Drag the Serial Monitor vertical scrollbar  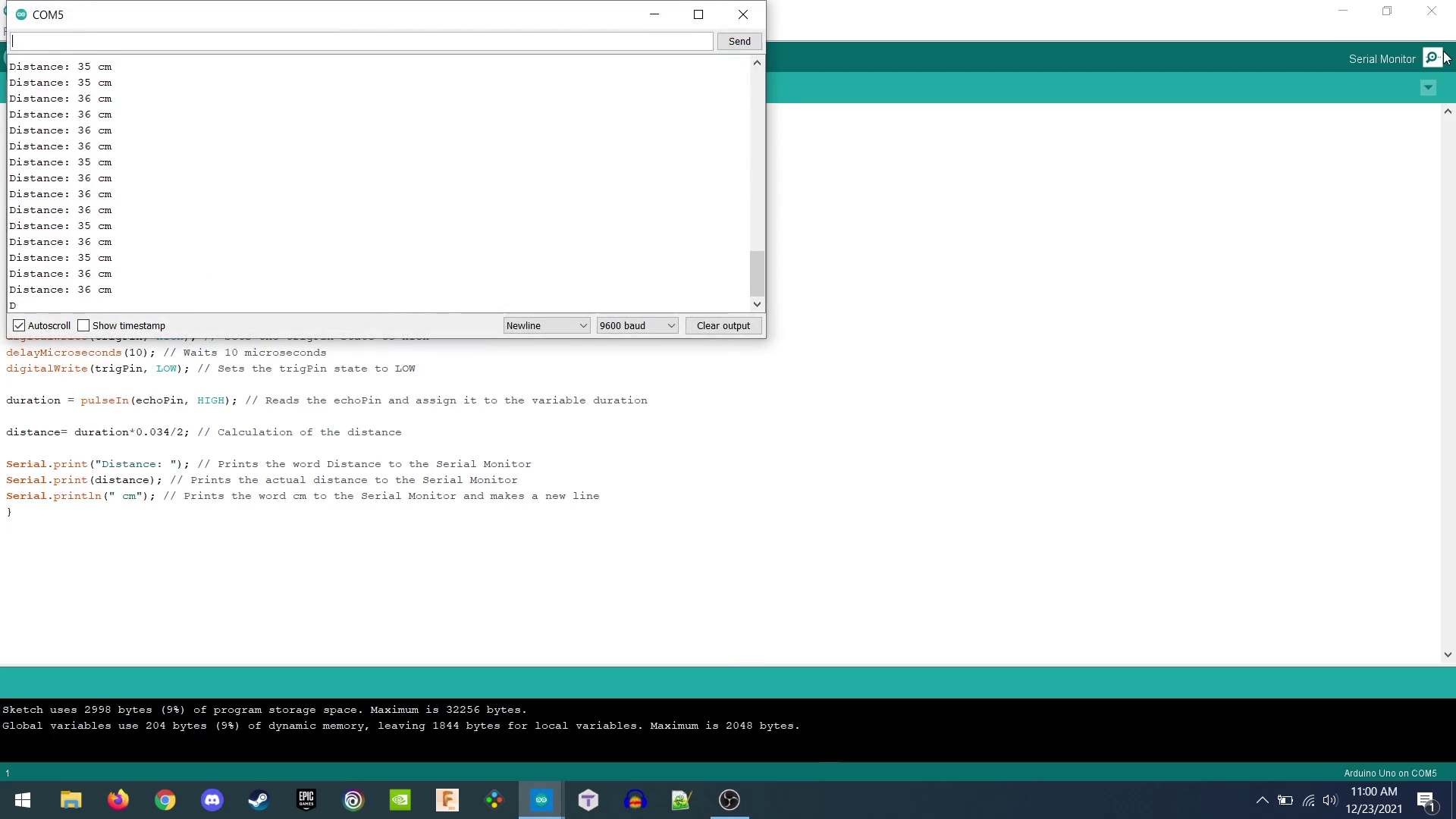click(757, 273)
